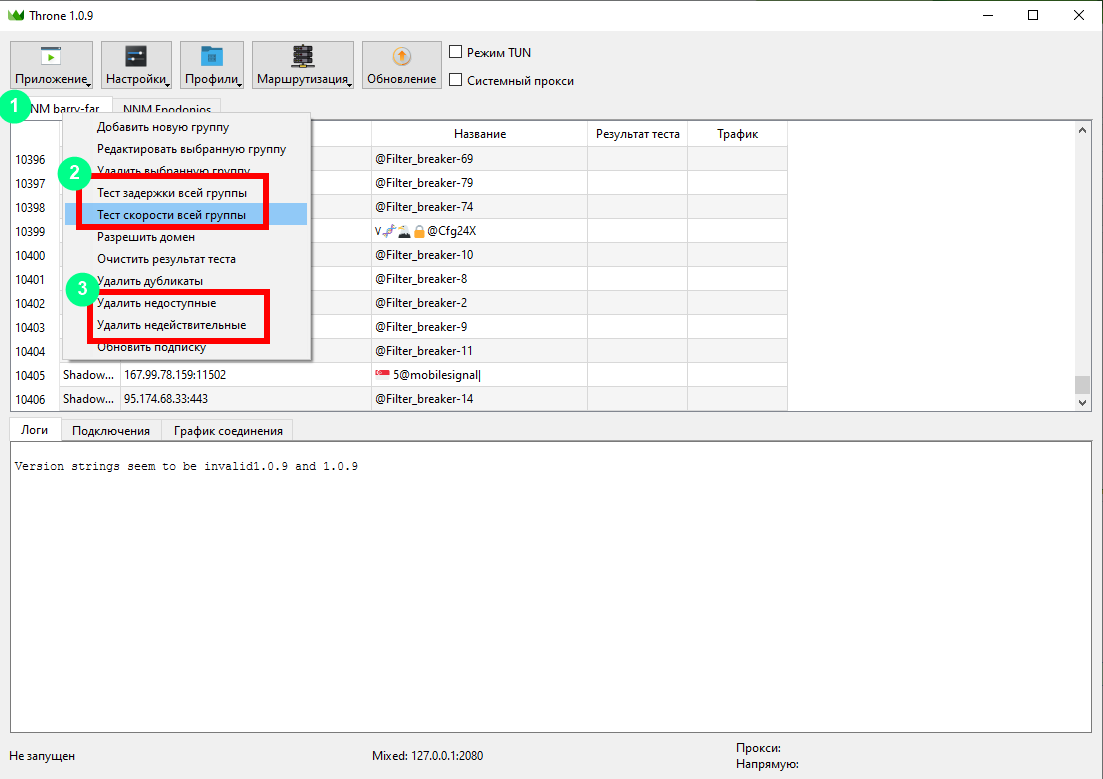The height and width of the screenshot is (779, 1103).
Task: Select Очистить результат теста
Action: point(186,258)
